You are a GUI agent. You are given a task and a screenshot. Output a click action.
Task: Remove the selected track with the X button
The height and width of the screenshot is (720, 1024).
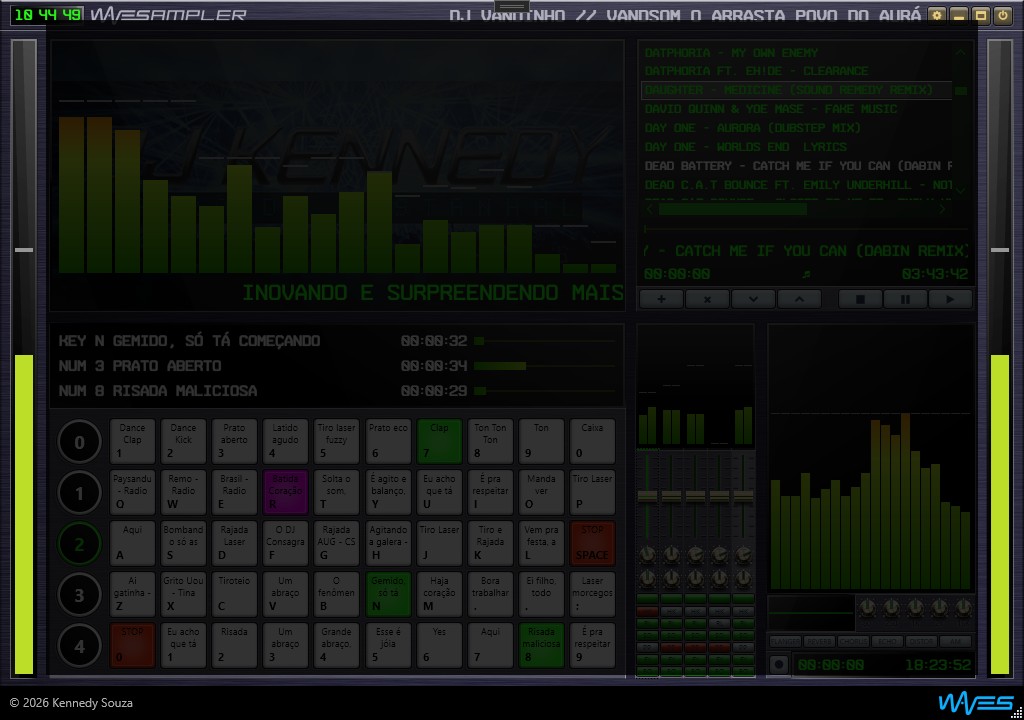point(707,299)
